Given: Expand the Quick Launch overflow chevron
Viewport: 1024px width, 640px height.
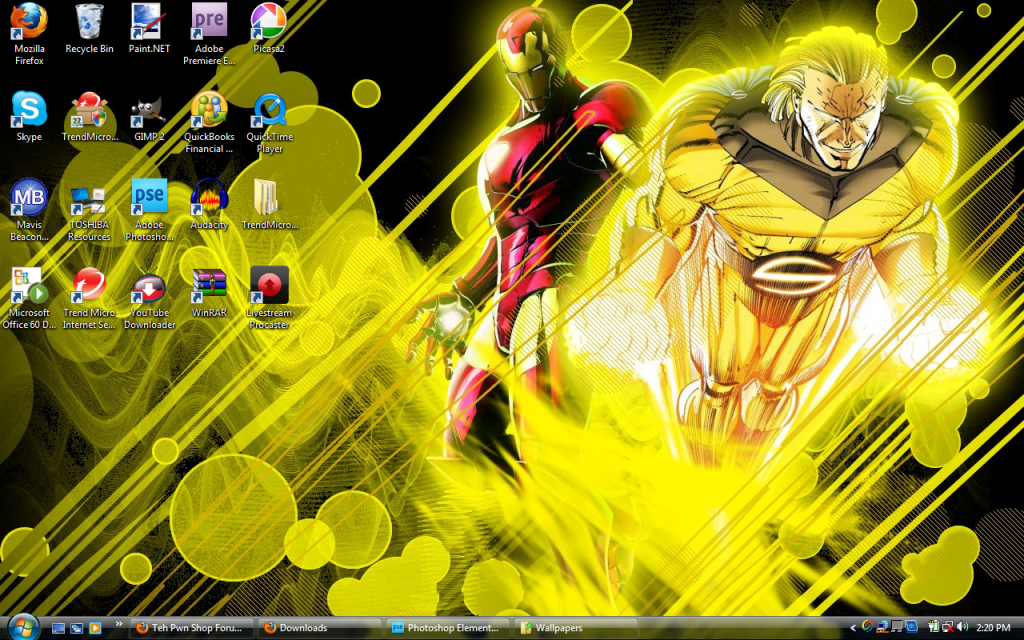Looking at the screenshot, I should 118,625.
